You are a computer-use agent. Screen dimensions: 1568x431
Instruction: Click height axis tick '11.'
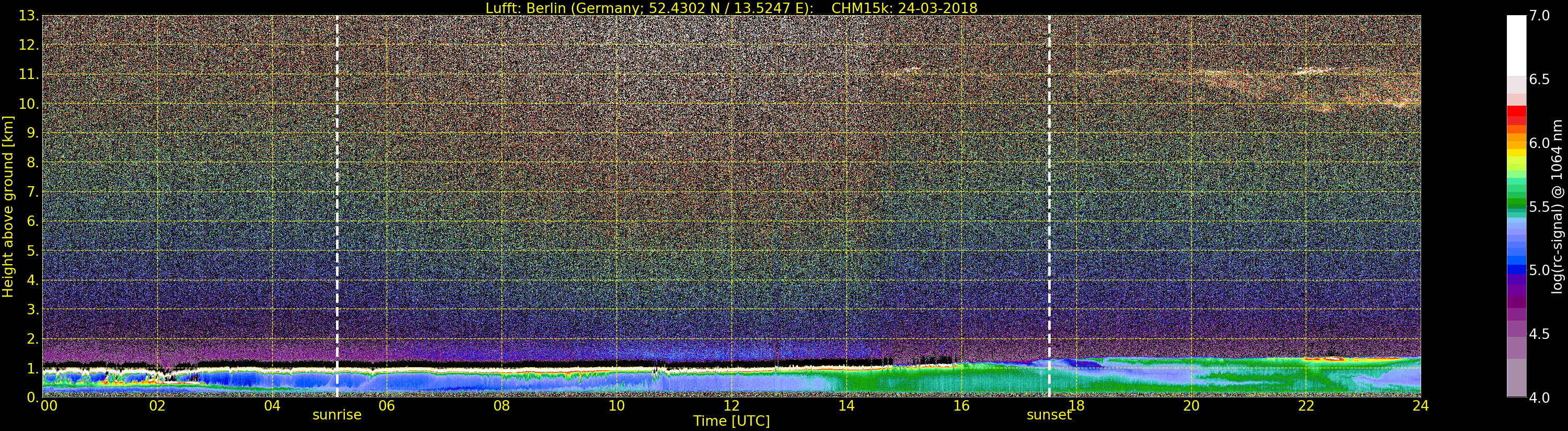(x=28, y=74)
